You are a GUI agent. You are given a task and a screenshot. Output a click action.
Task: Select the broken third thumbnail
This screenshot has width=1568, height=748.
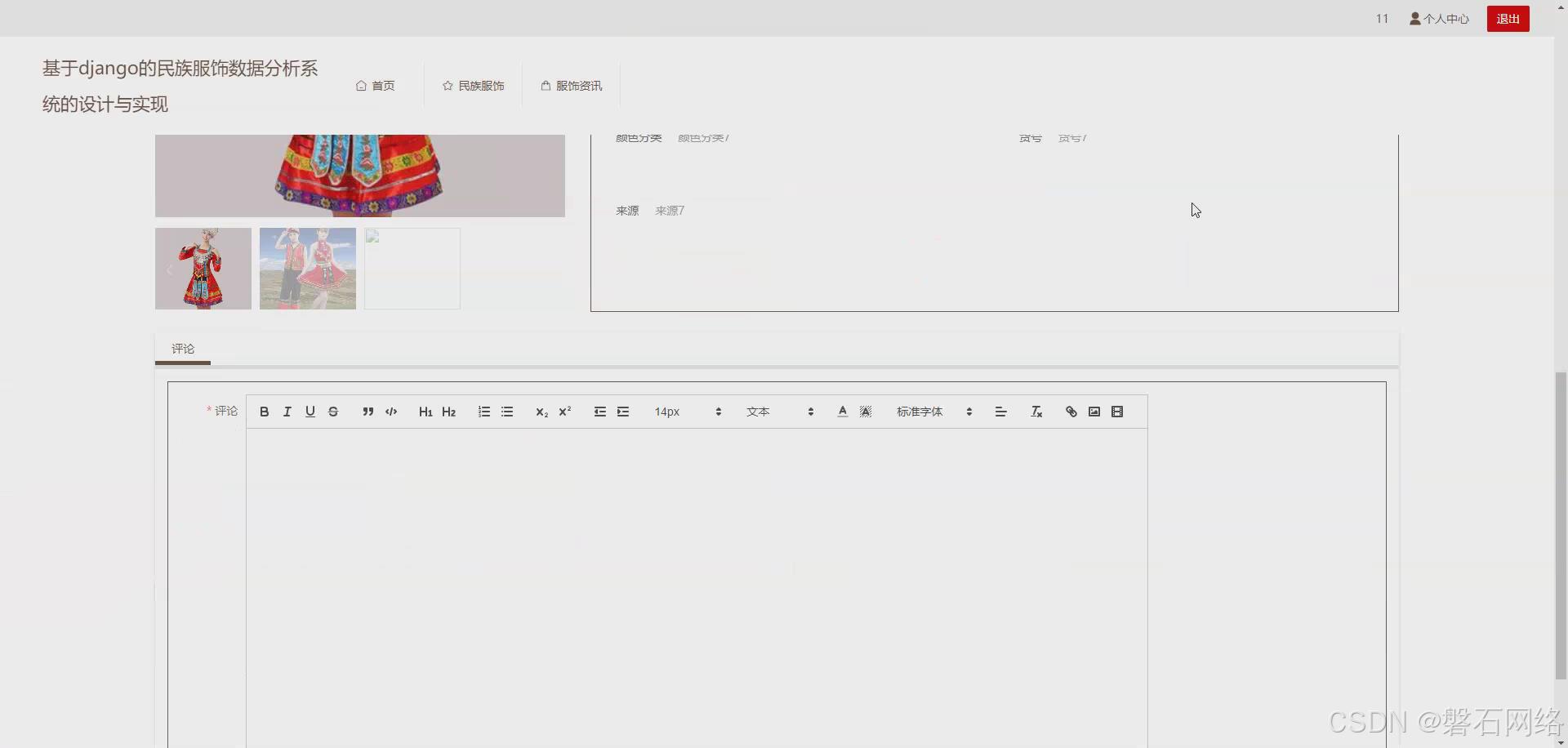412,269
